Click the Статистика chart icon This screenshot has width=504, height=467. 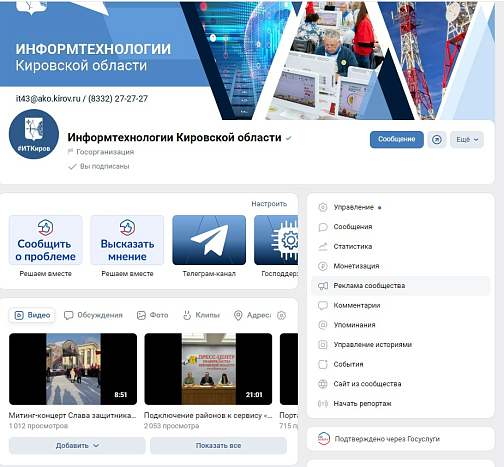pos(323,247)
